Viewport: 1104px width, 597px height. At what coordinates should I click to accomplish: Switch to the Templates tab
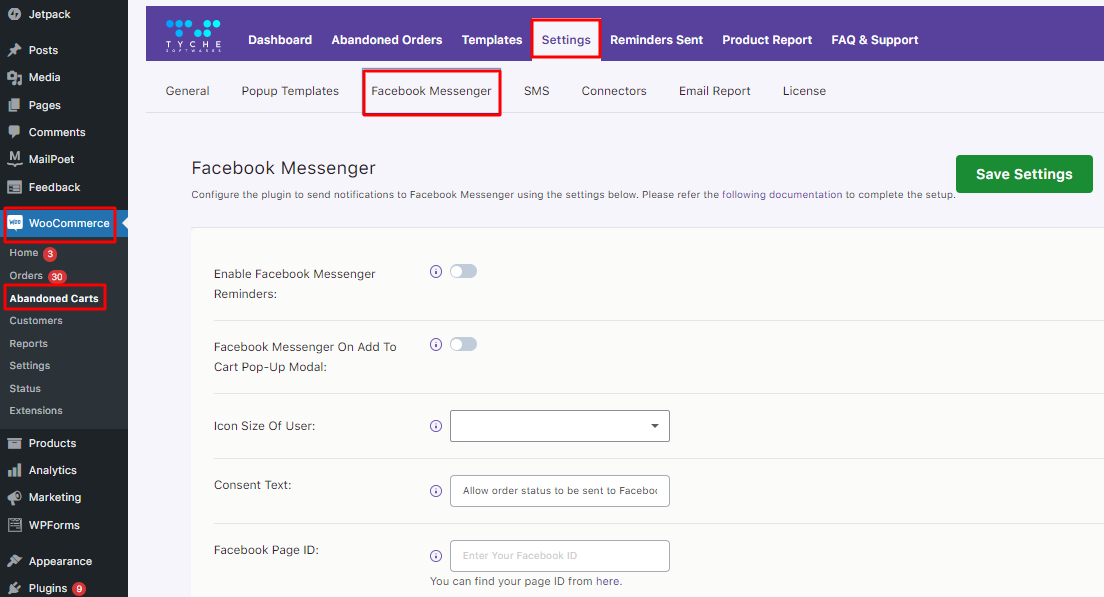coord(492,40)
